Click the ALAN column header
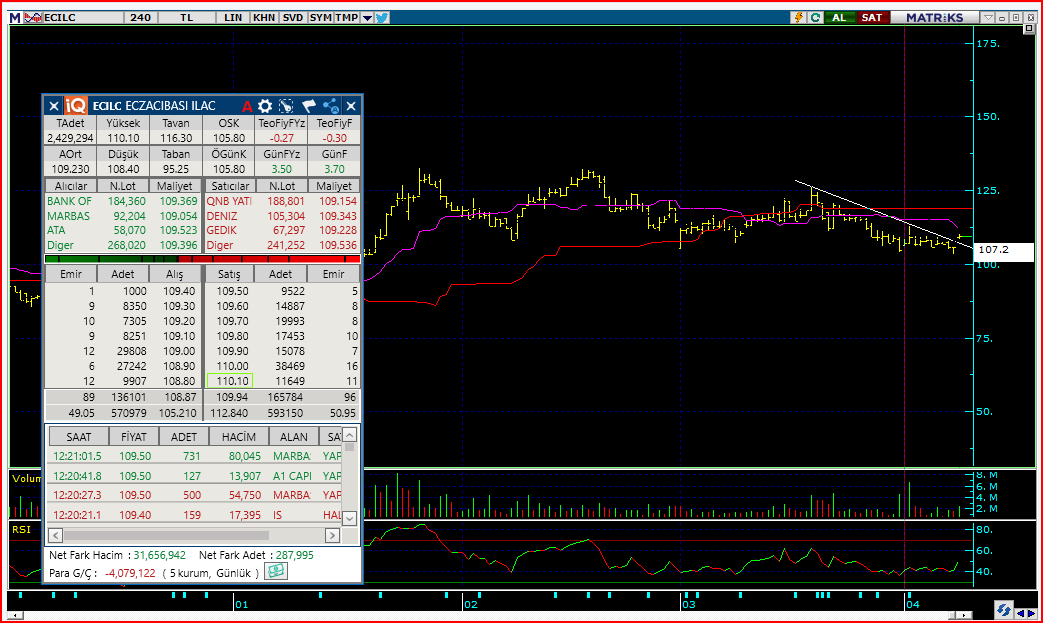The height and width of the screenshot is (623, 1043). click(294, 437)
